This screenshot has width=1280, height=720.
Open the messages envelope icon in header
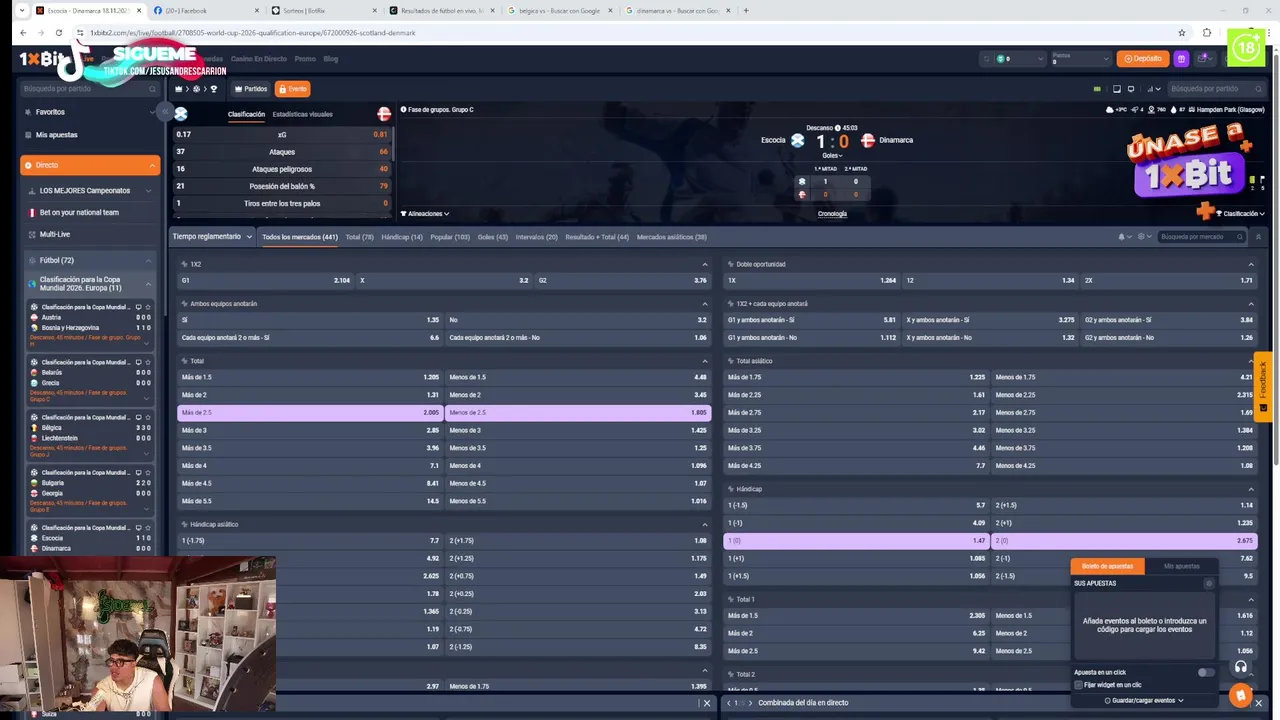[x=1203, y=59]
